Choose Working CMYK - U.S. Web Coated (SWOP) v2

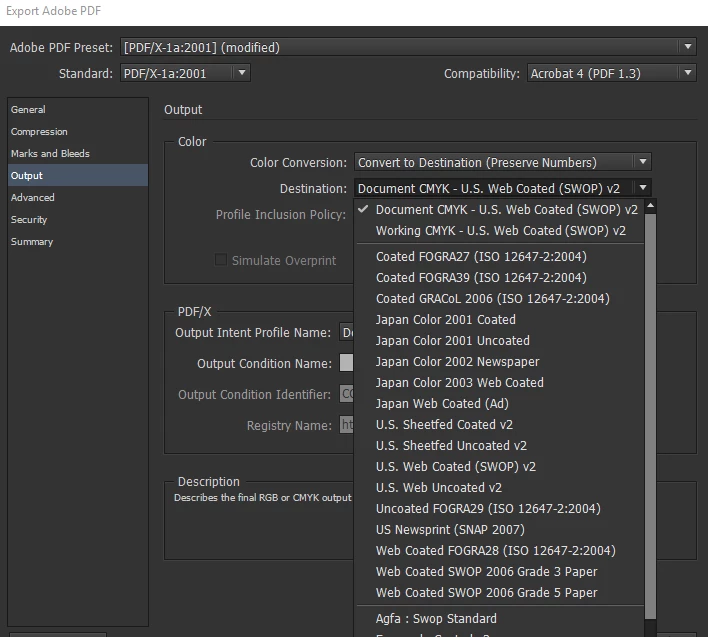point(500,231)
